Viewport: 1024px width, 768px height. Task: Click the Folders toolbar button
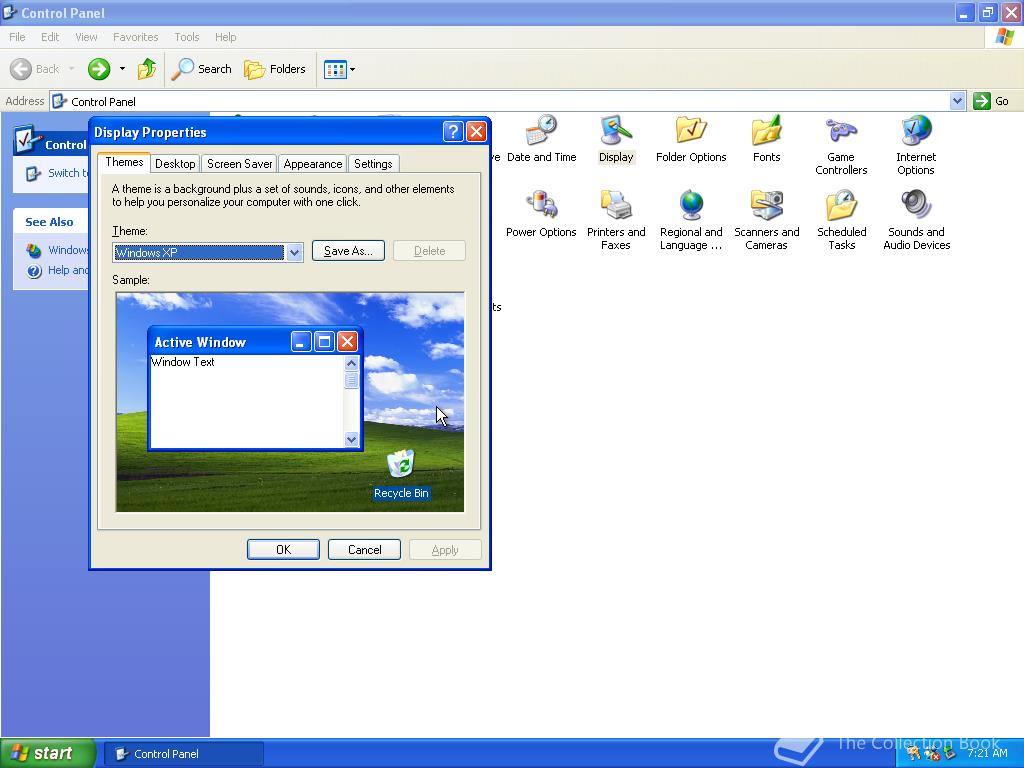[274, 69]
